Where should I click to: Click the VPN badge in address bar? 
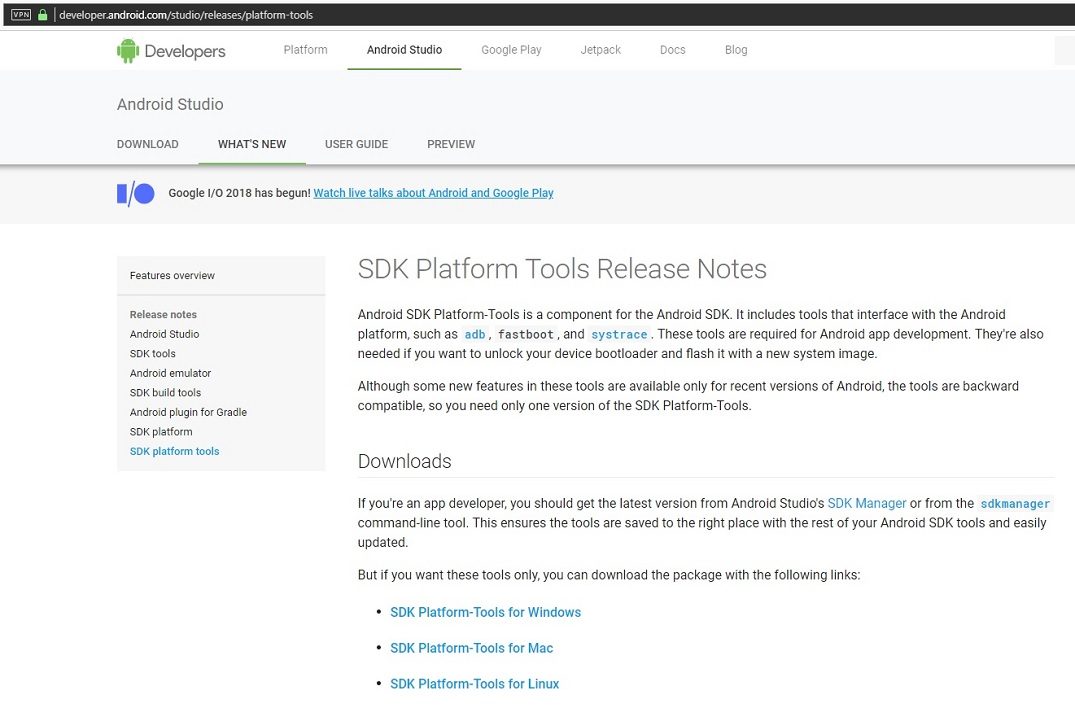coord(21,14)
